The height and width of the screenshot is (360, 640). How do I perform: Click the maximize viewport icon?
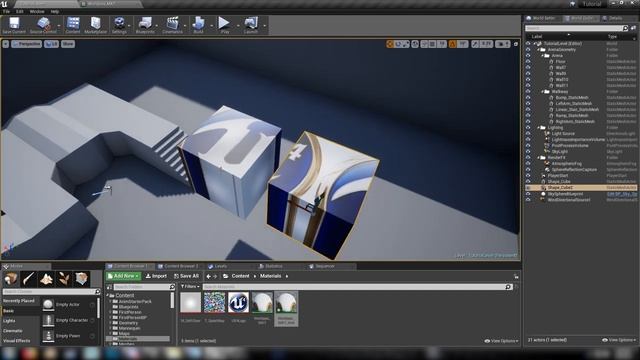pos(516,44)
